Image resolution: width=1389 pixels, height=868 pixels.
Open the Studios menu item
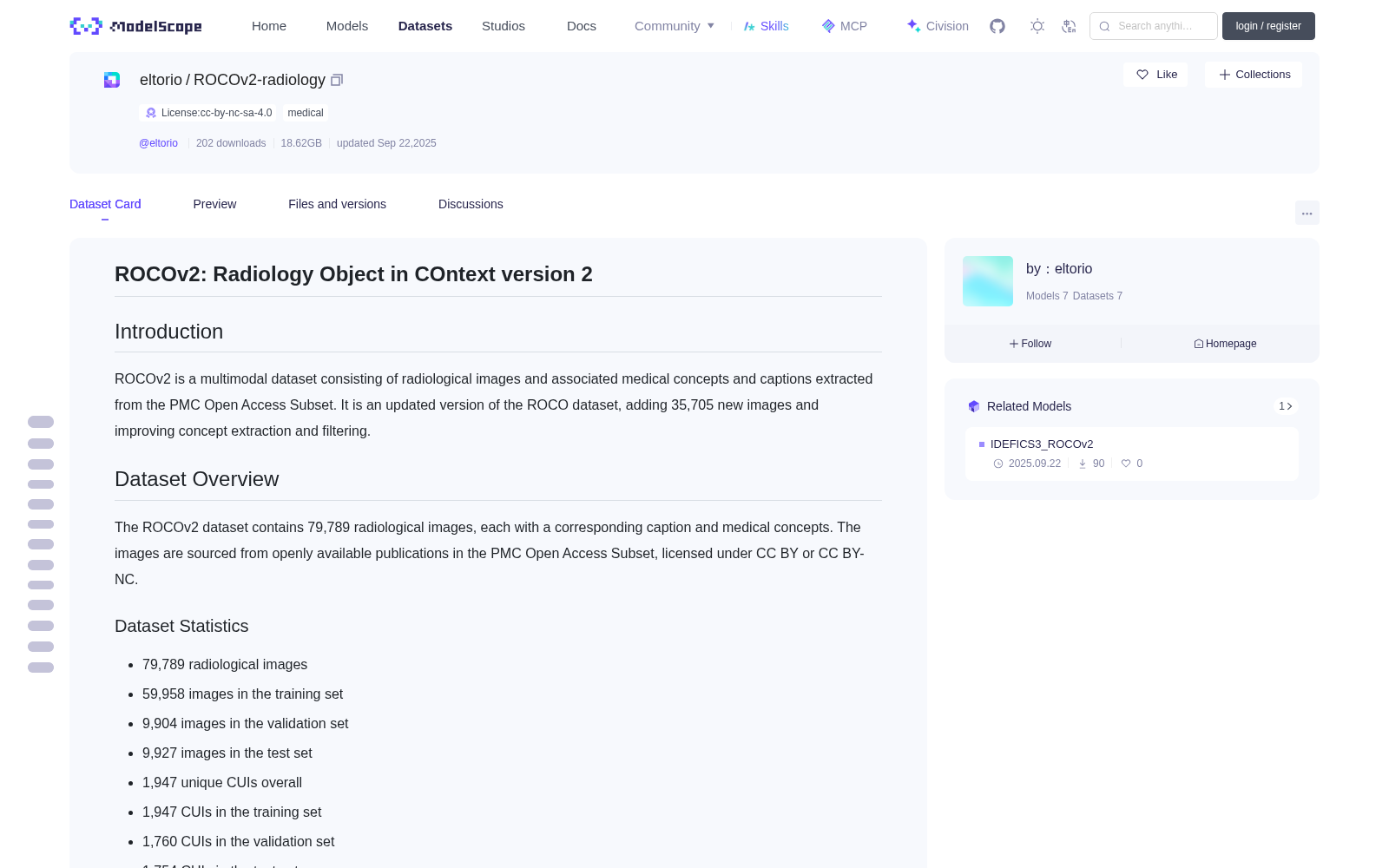(x=504, y=26)
